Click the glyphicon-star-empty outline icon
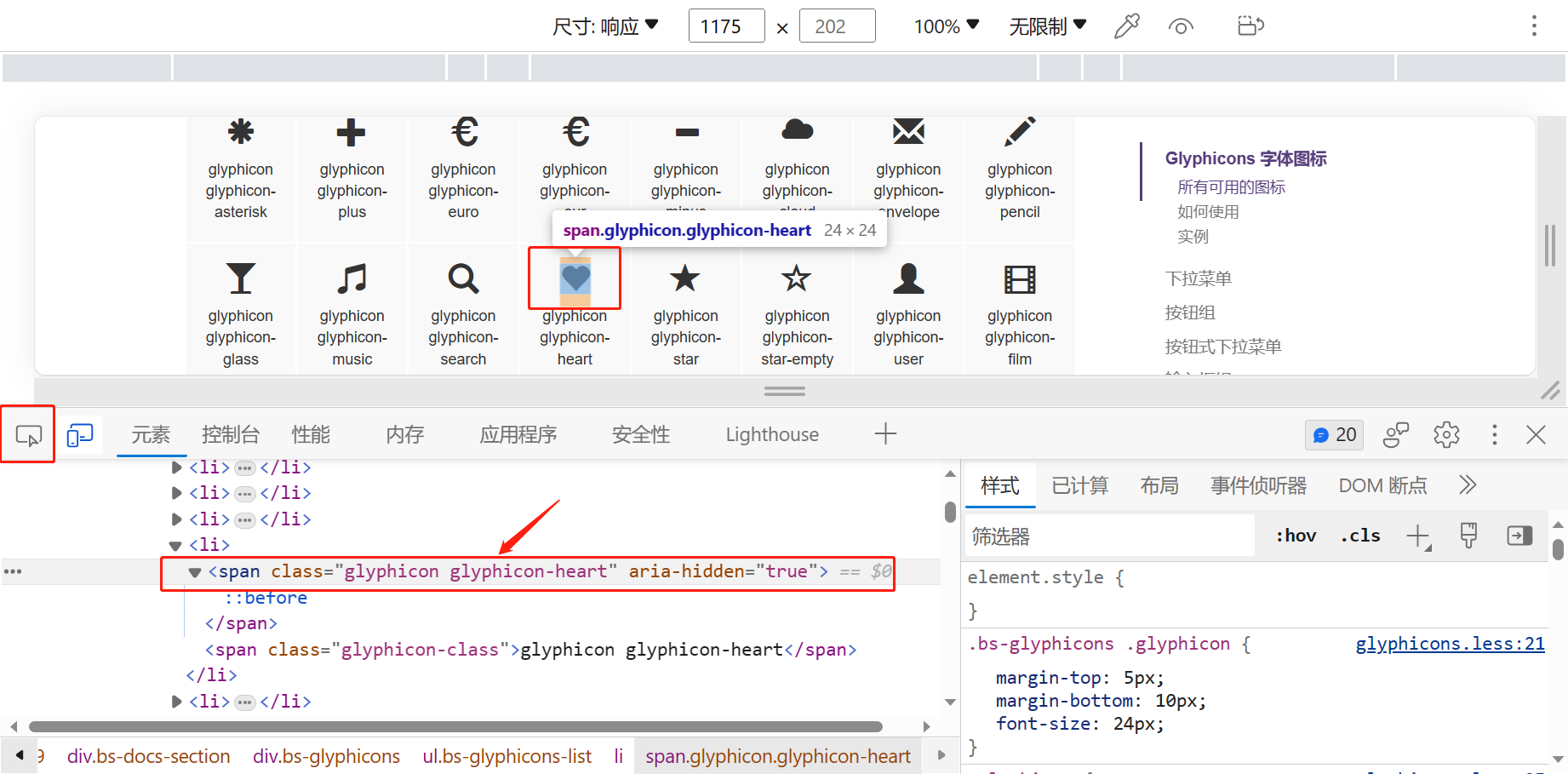 click(x=797, y=278)
